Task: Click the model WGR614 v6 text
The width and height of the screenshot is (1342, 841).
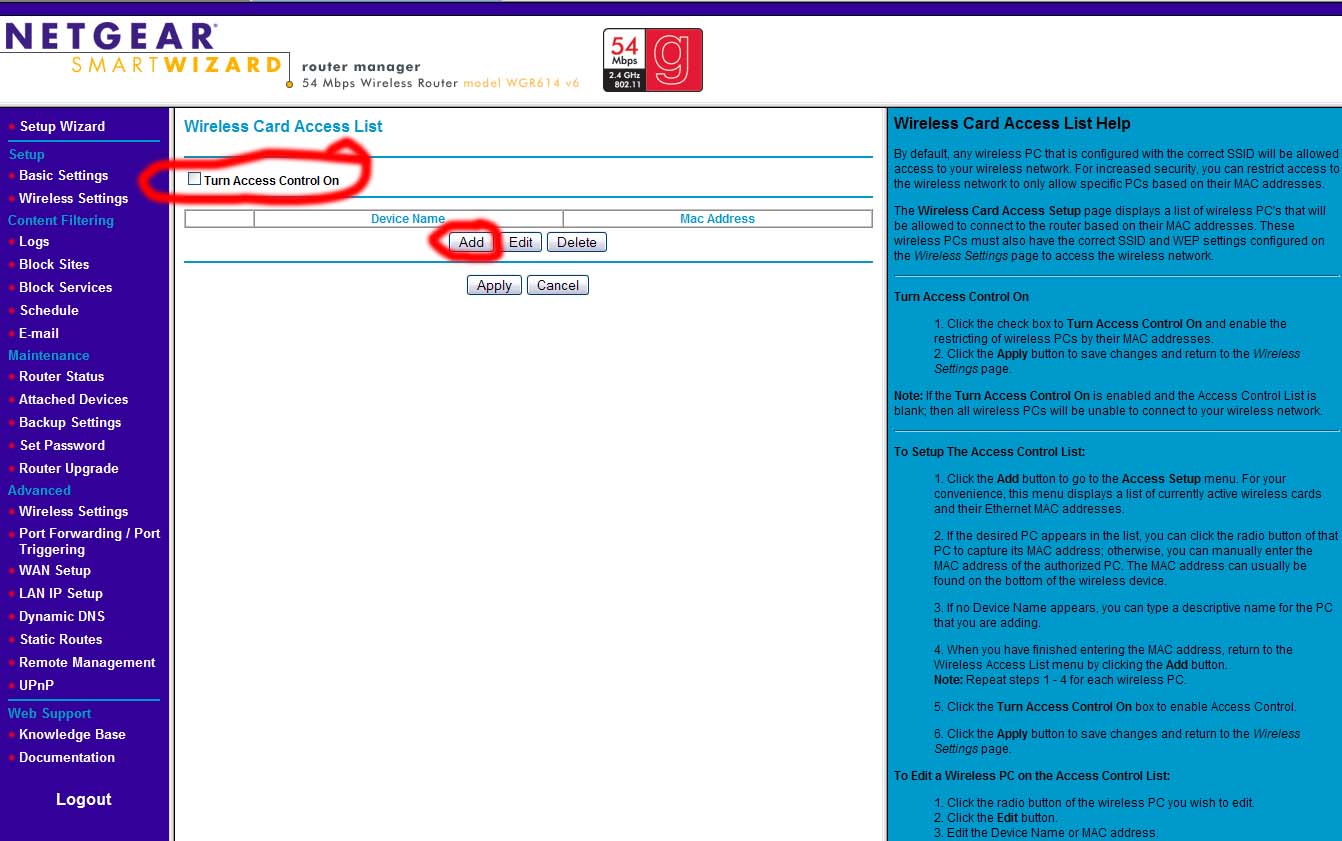Action: 521,83
